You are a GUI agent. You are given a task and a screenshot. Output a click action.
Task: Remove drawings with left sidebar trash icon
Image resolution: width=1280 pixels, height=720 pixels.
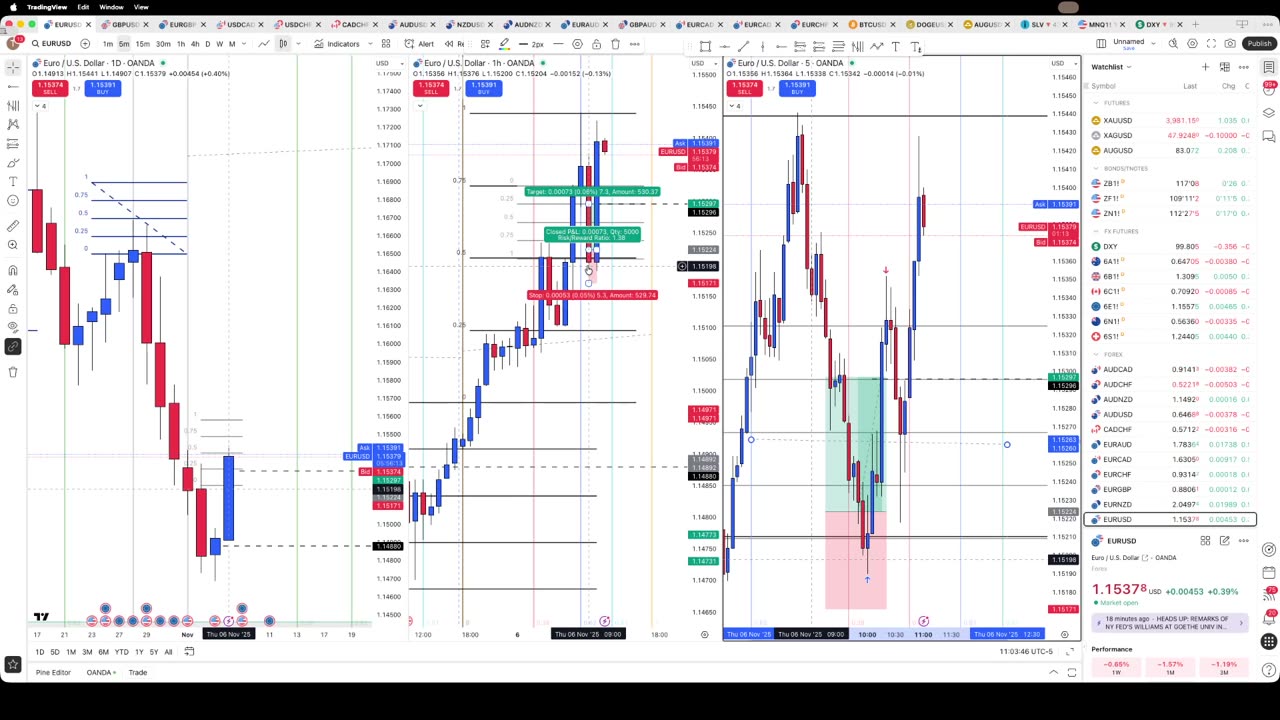13,372
